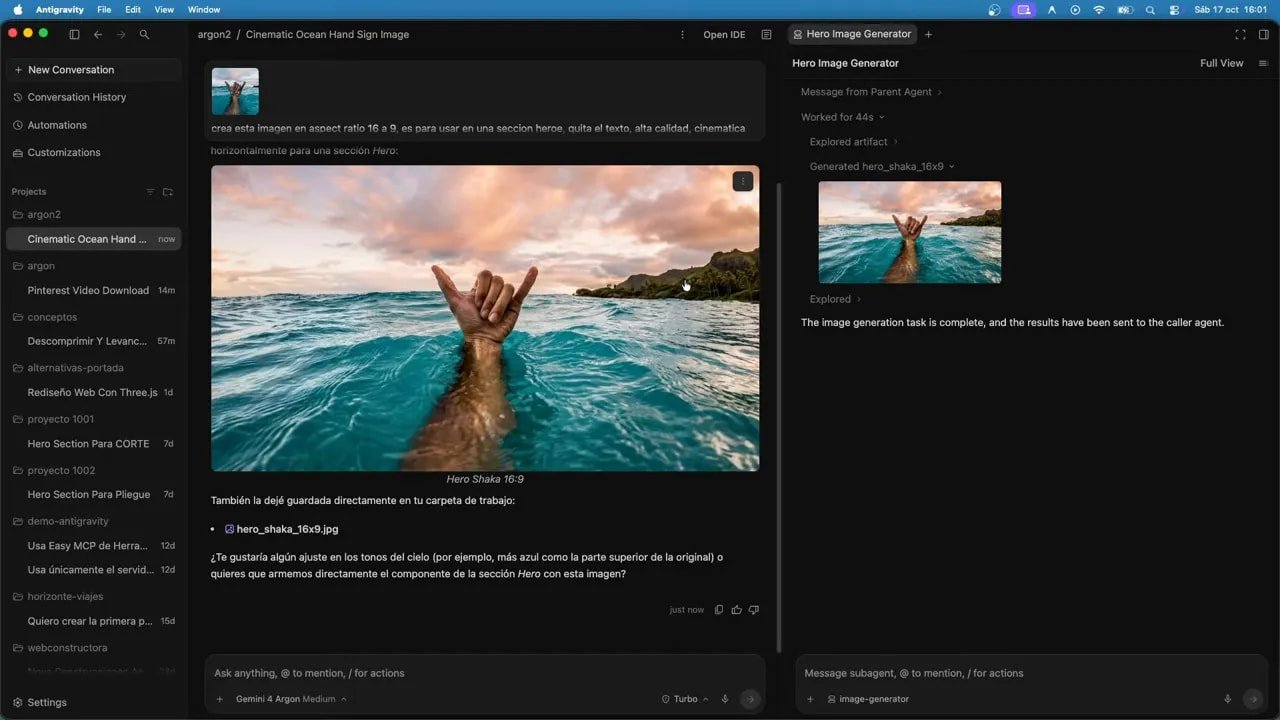Expand Message from Parent Agent
The width and height of the screenshot is (1280, 720).
(871, 92)
